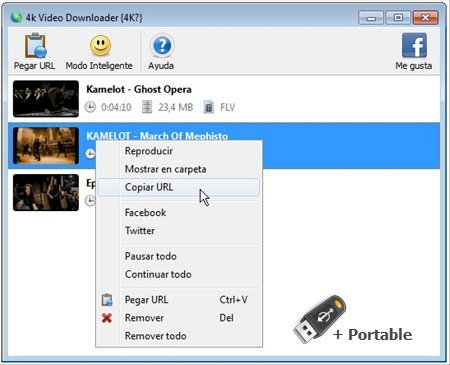Select Remover todo menu item
The width and height of the screenshot is (450, 365).
(179, 336)
